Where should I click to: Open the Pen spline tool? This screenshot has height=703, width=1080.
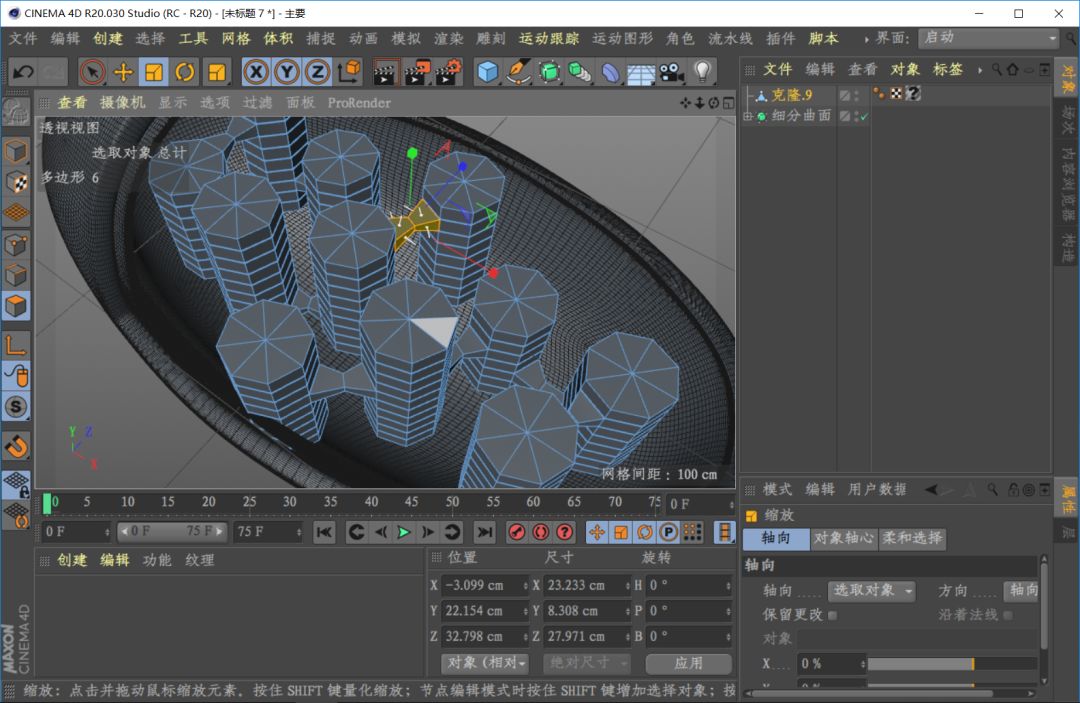click(519, 72)
